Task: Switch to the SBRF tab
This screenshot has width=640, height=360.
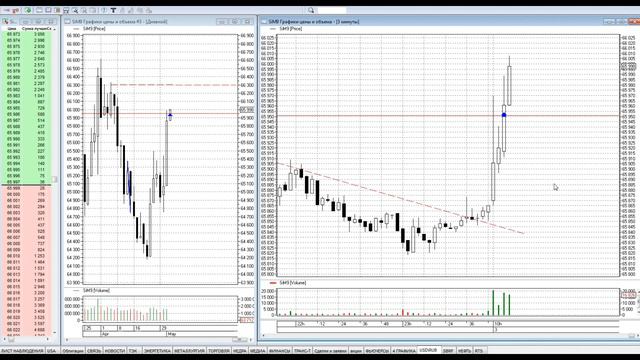Action: tap(448, 351)
